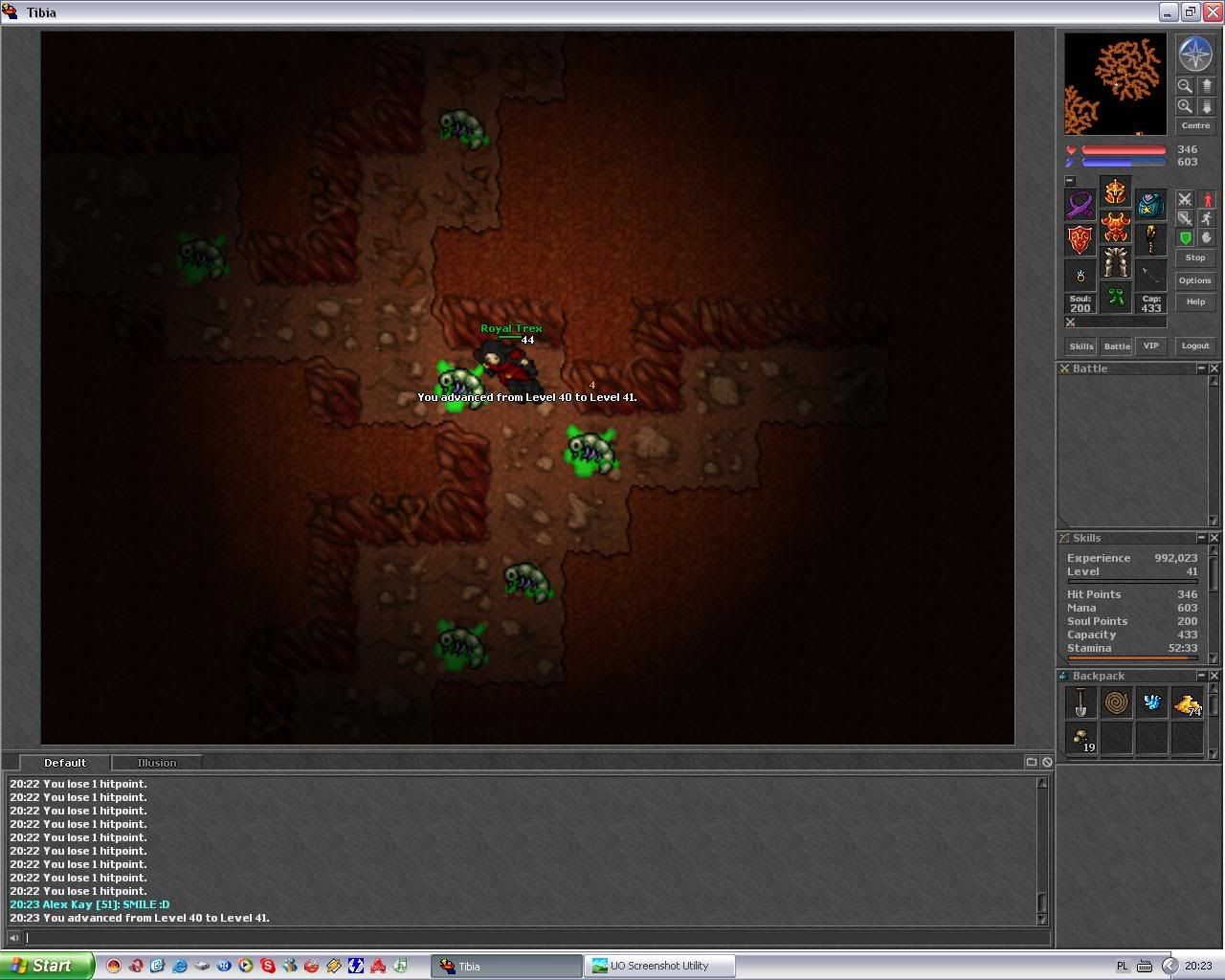1225x980 pixels.
Task: Click the chat message input field
Action: (536, 938)
